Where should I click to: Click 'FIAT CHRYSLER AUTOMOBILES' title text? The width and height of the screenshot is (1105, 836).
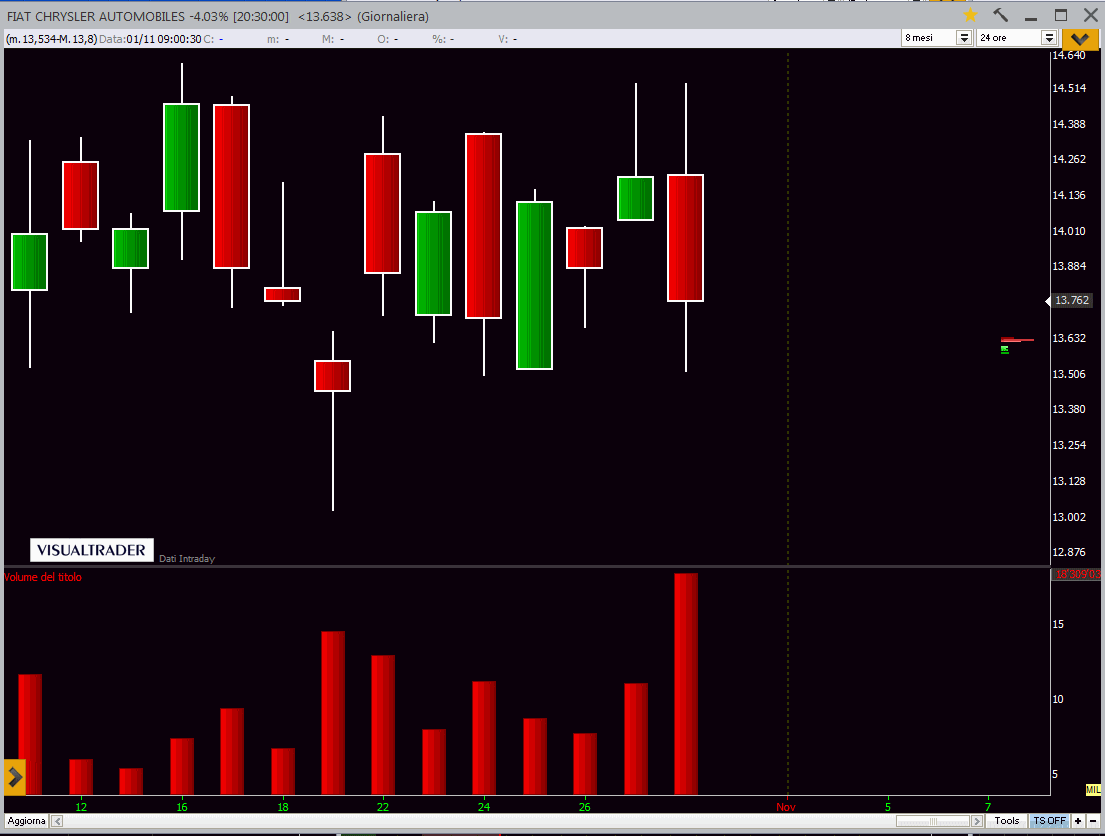pos(96,16)
